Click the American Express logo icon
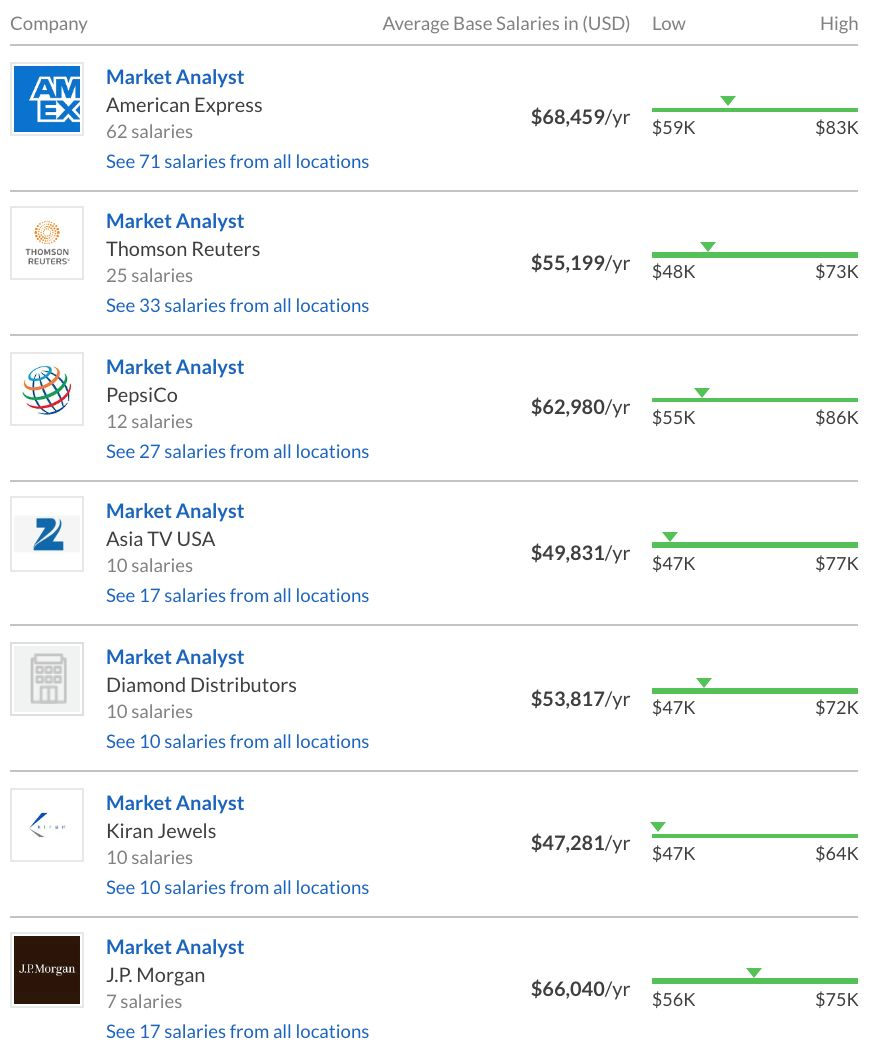This screenshot has height=1048, width=876. pyautogui.click(x=47, y=99)
